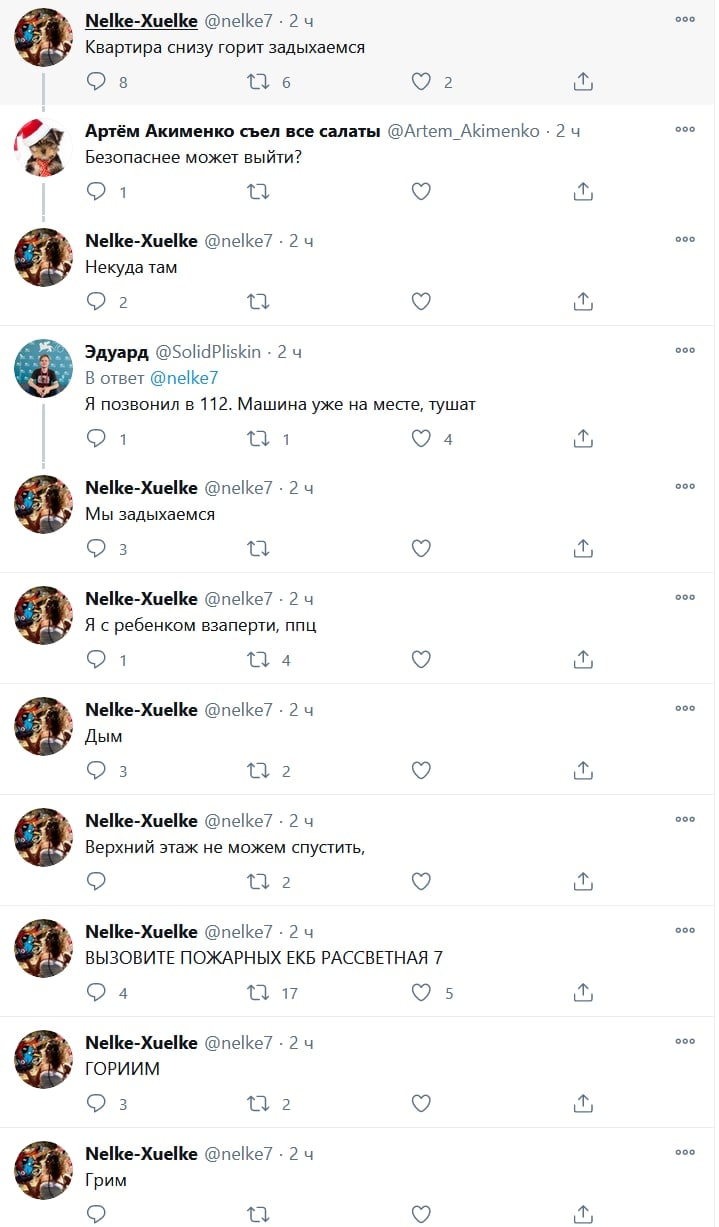Share the 'Некуда там' tweet
The width and height of the screenshot is (719, 1227).
584,301
